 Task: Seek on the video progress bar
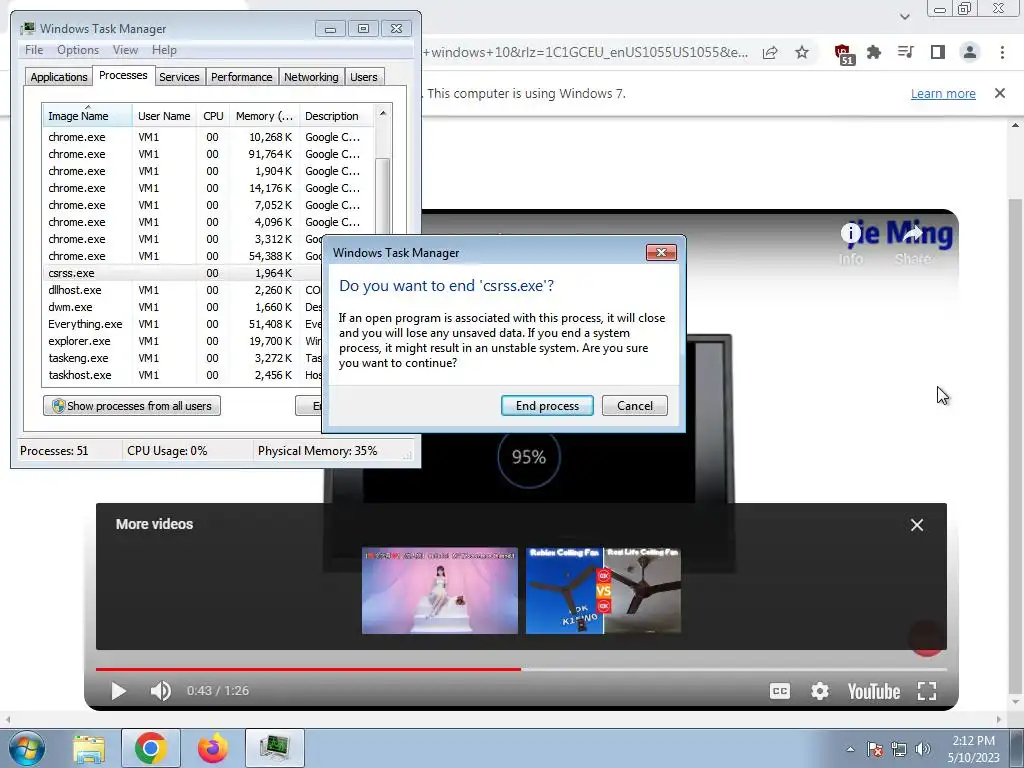pos(521,669)
